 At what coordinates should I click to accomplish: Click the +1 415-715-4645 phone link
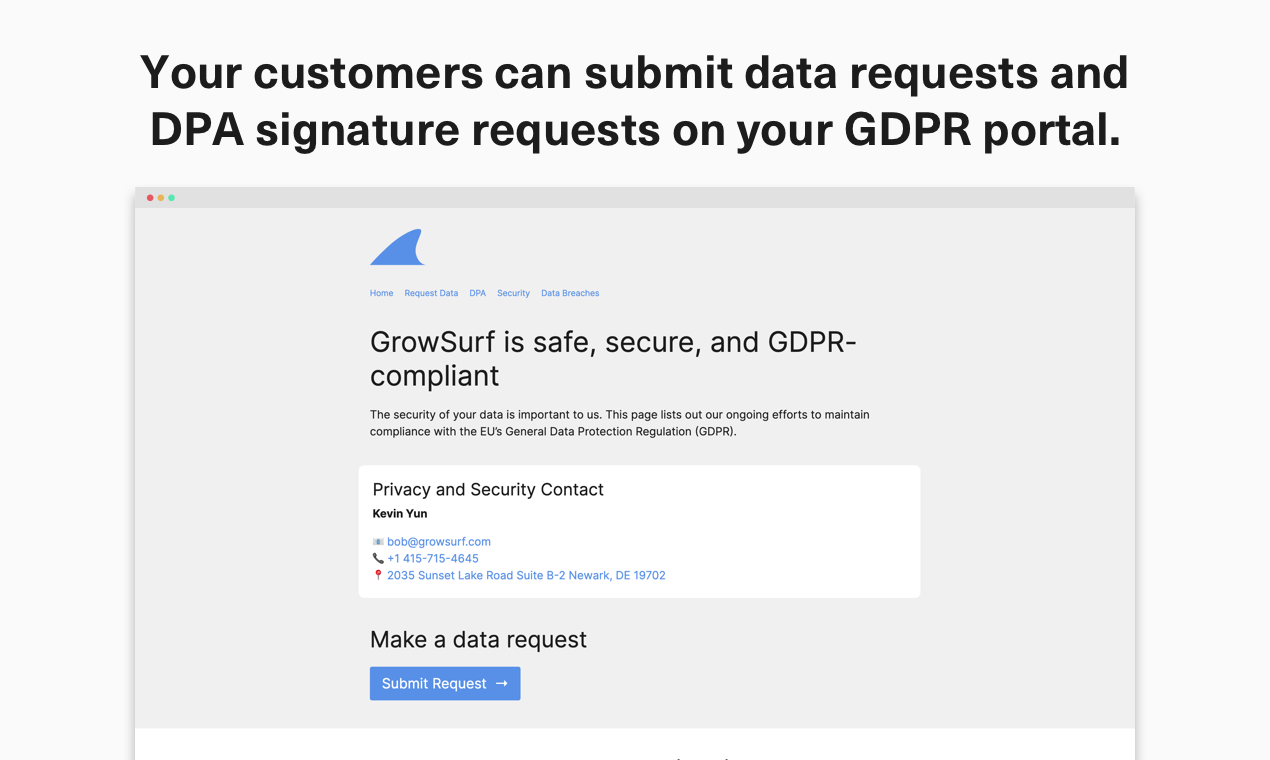(433, 559)
